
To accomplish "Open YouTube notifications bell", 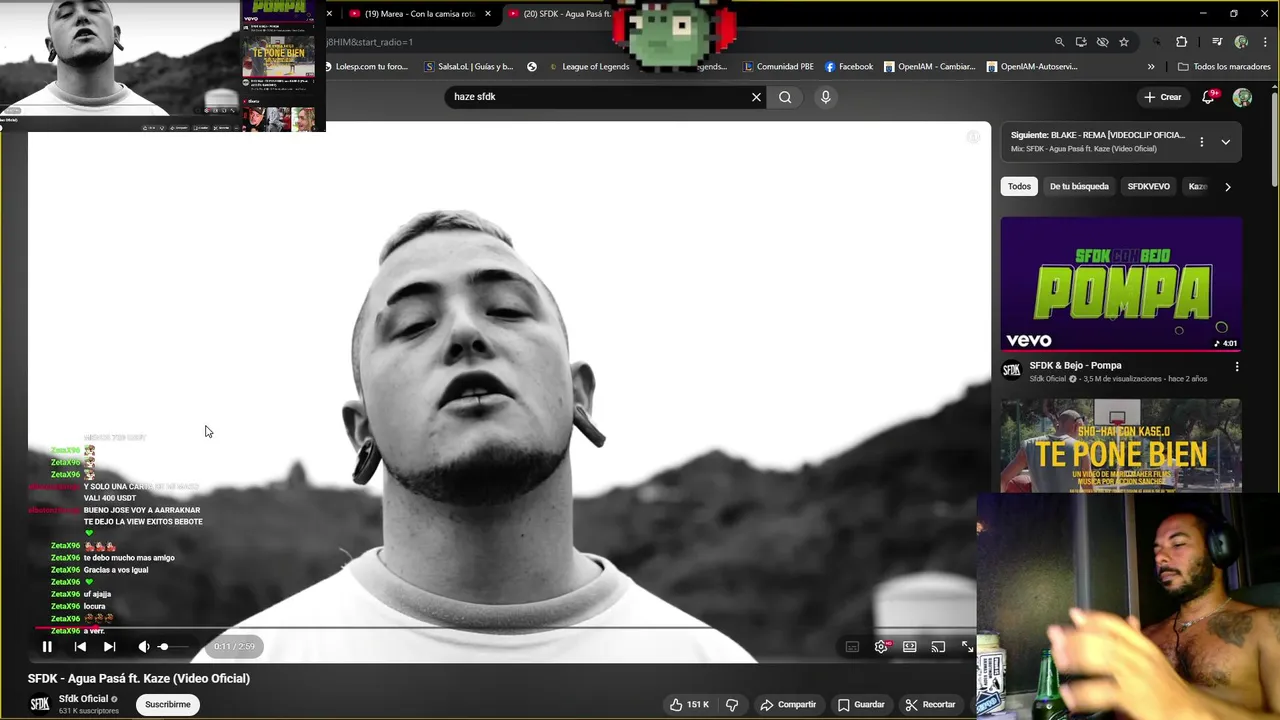I will (x=1209, y=97).
